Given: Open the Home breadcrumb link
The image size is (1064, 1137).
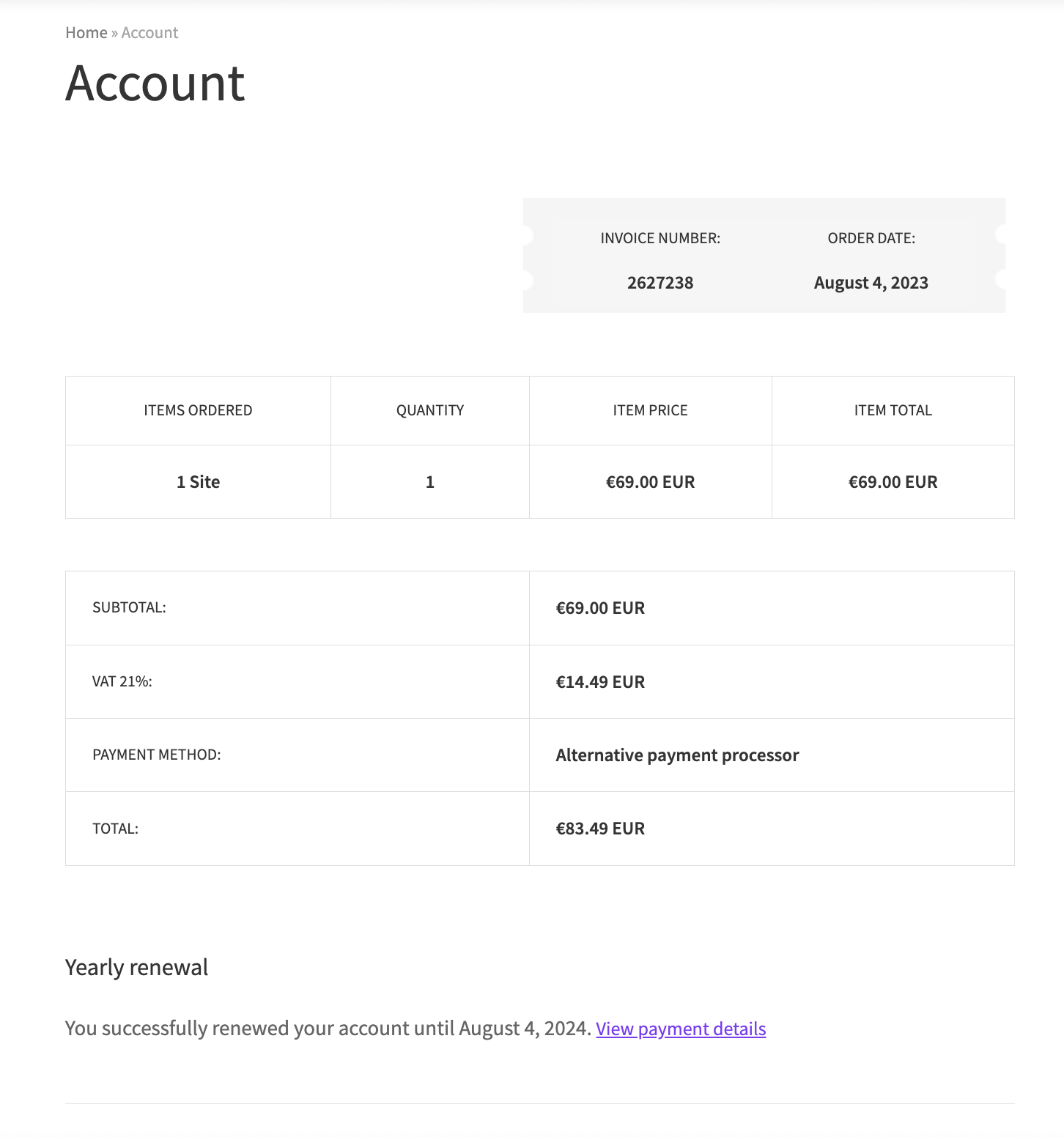Looking at the screenshot, I should click(86, 33).
